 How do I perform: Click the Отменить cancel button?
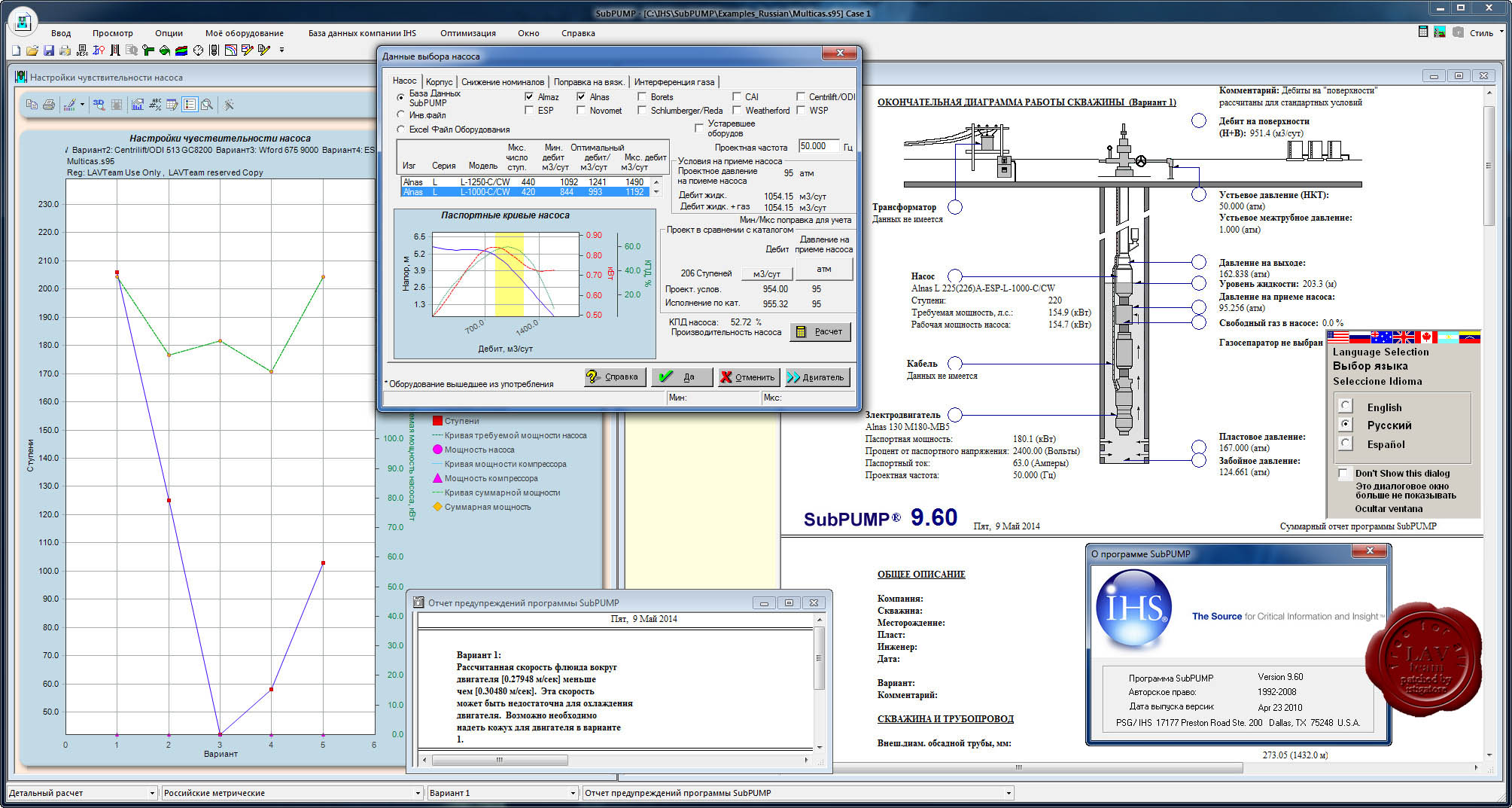tap(747, 377)
